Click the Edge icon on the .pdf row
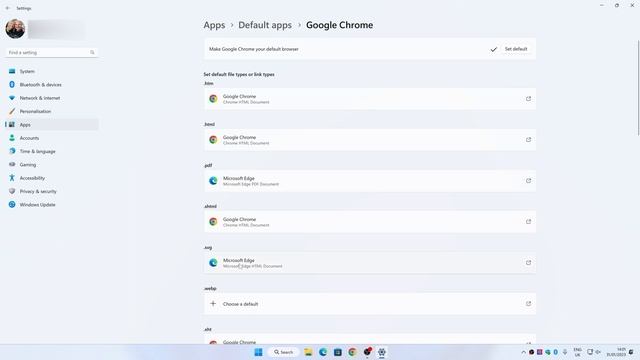 213,181
